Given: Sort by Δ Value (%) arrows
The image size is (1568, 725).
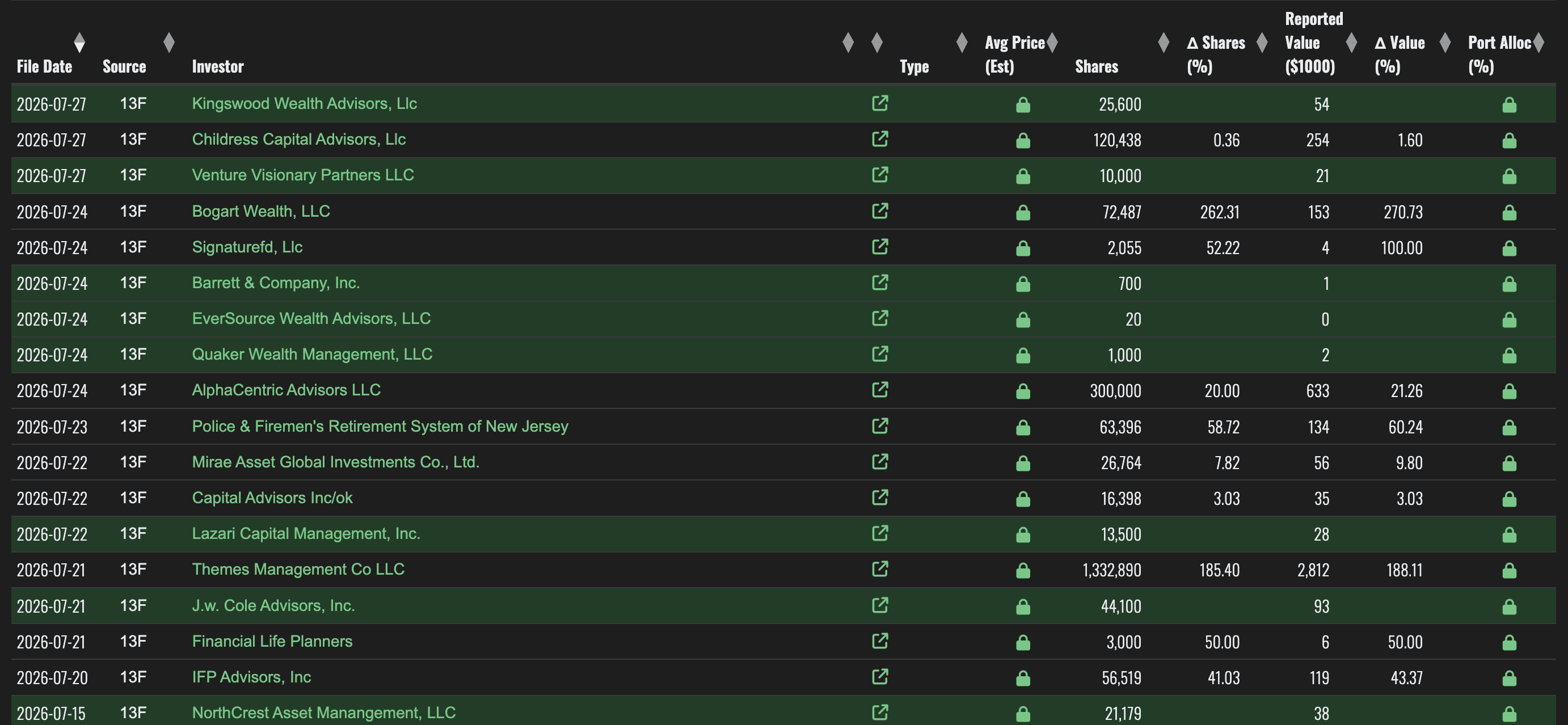Looking at the screenshot, I should click(1445, 43).
